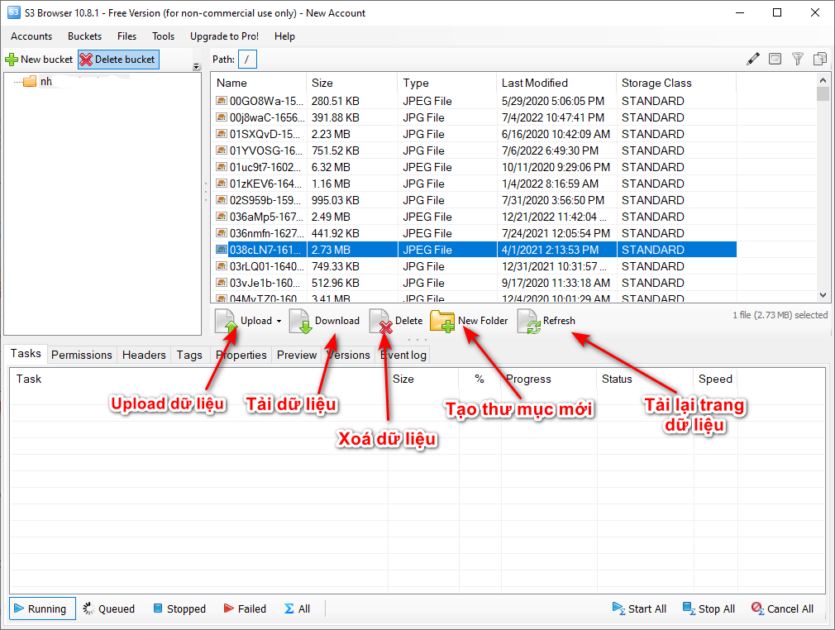Open the Upload dropdown arrow
835x630 pixels.
coord(279,321)
